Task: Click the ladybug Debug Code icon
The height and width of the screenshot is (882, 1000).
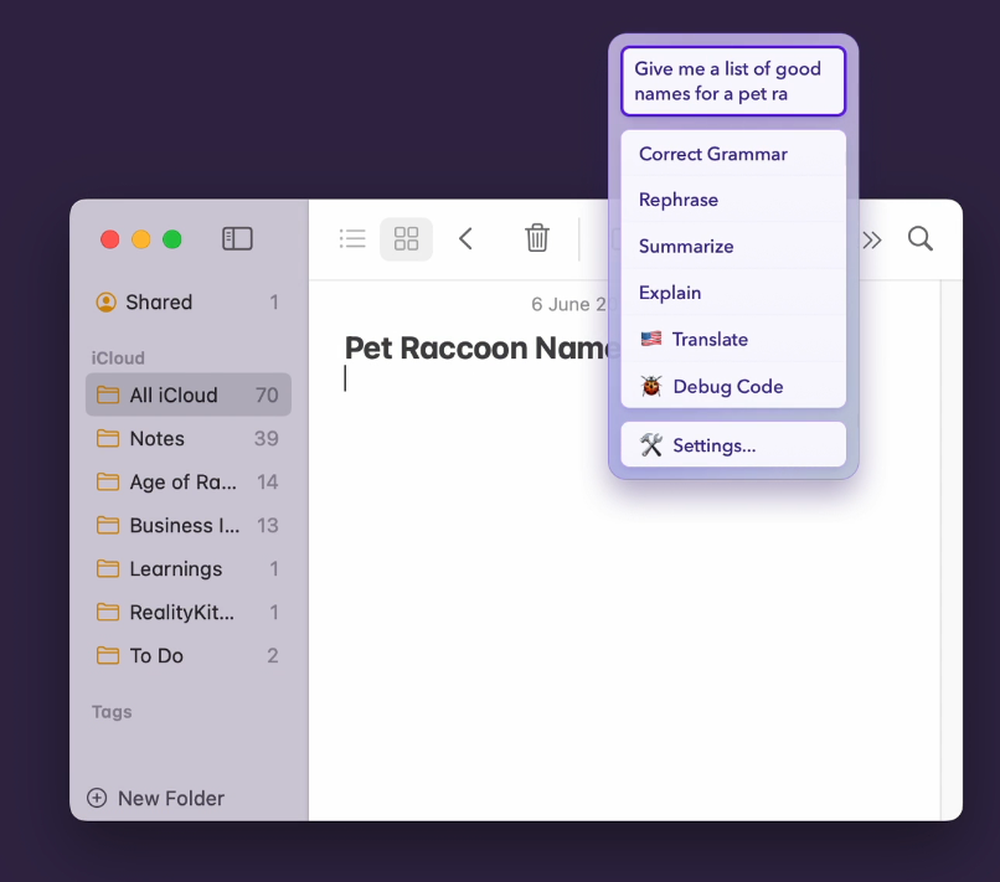Action: pos(651,386)
